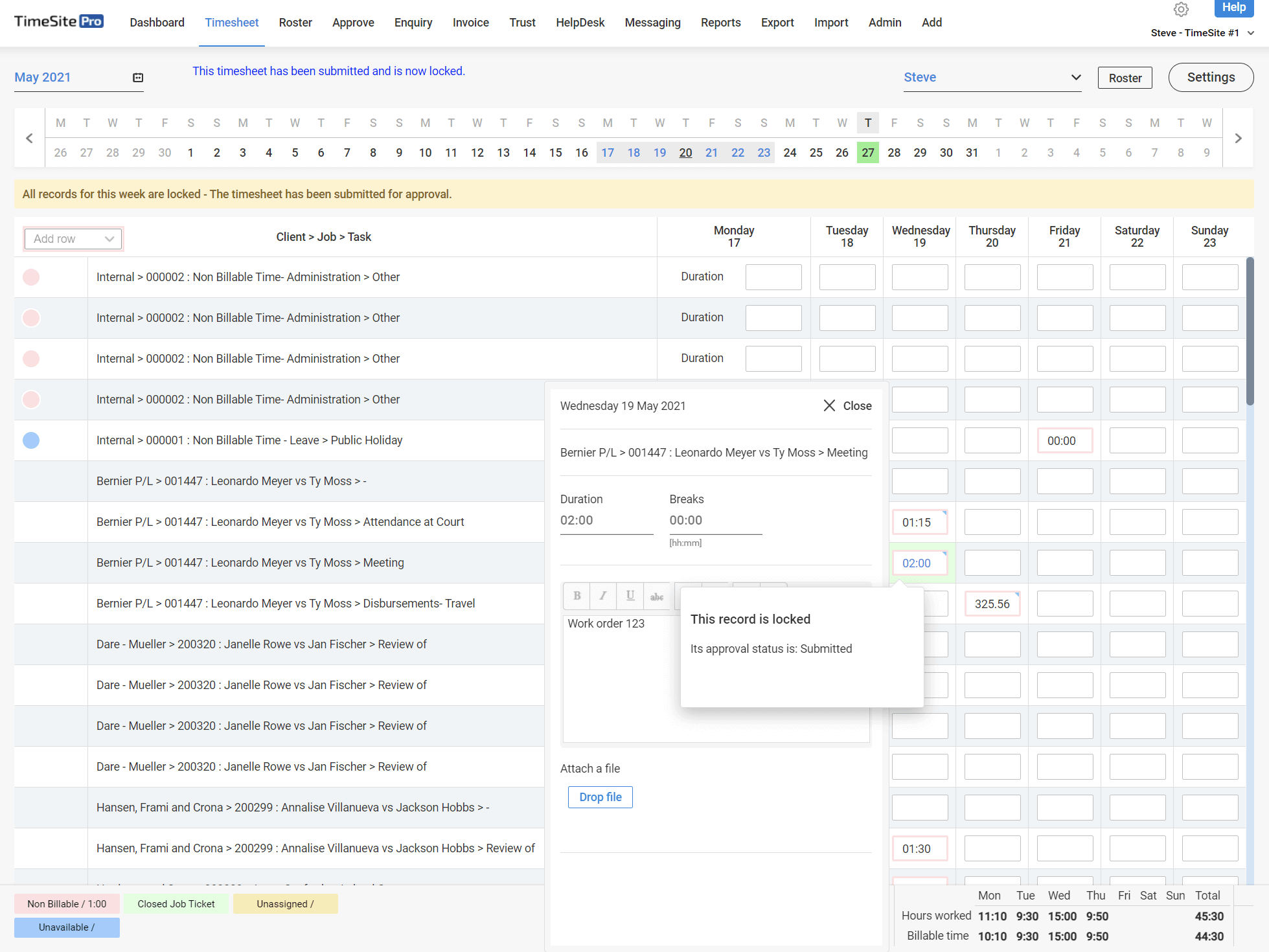The image size is (1269, 952).
Task: Open the May 2021 month selector
Action: (x=79, y=78)
